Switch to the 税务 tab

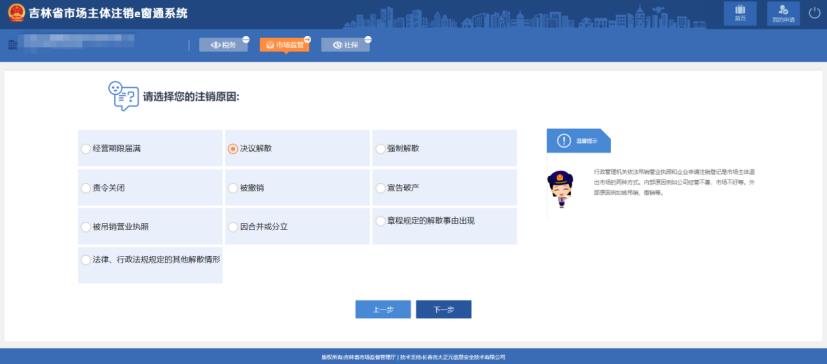(x=223, y=45)
